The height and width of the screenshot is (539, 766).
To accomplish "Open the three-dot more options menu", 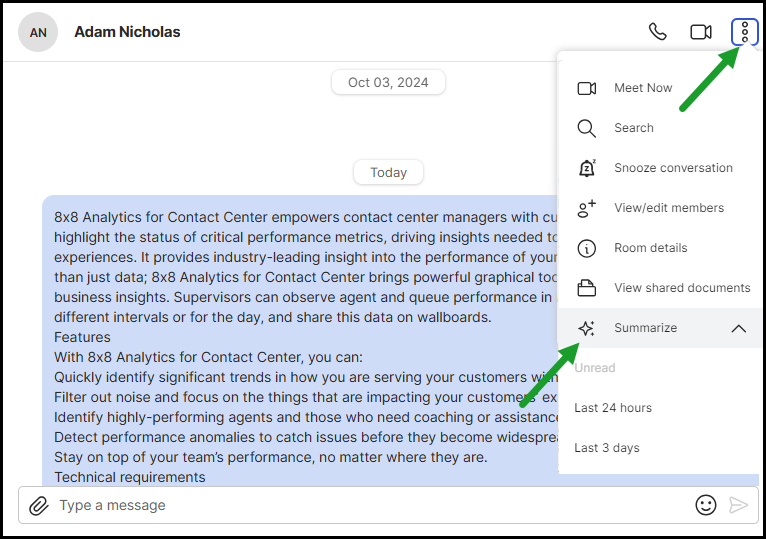I will pos(745,32).
